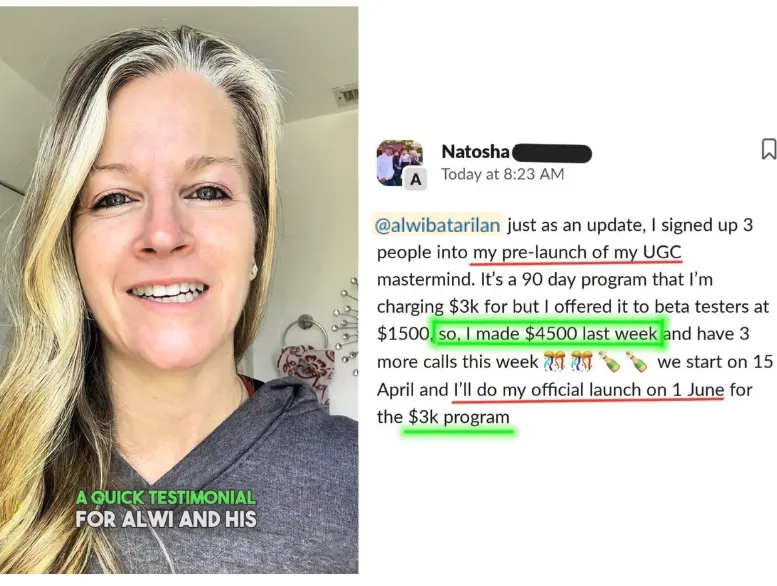Select the second party popper emoji

[x=581, y=362]
